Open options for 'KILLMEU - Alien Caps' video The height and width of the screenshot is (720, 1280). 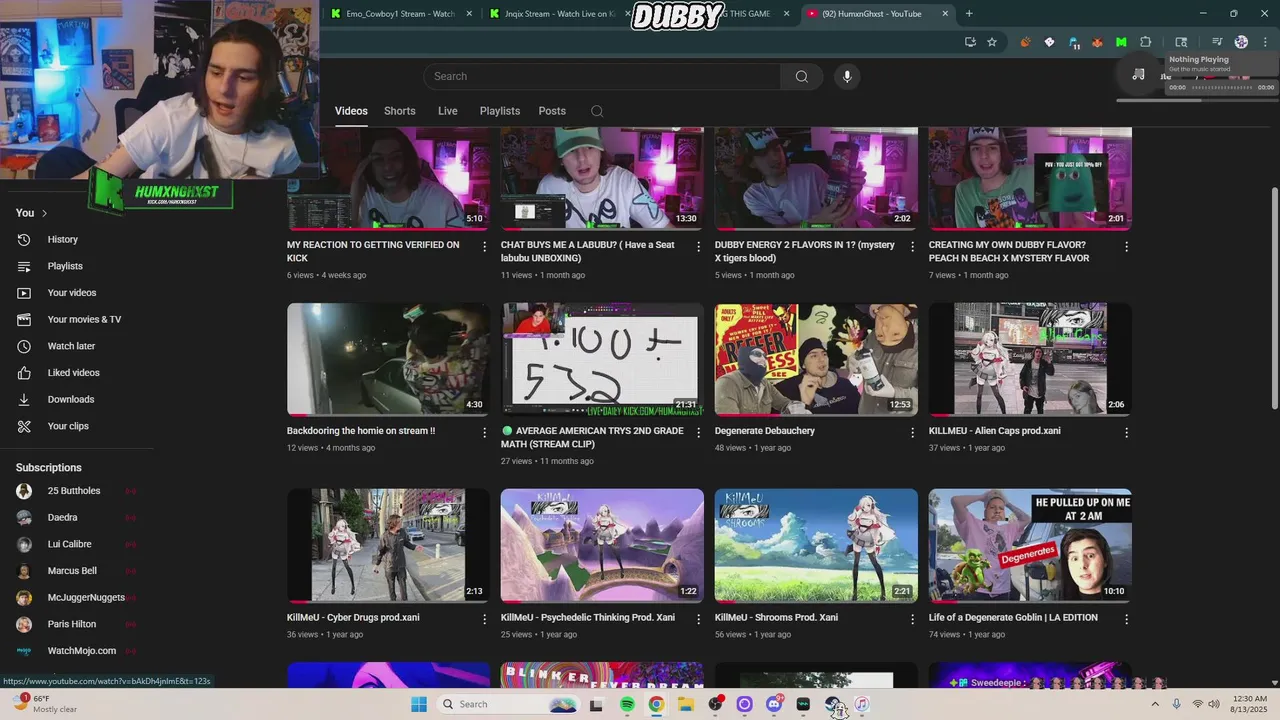click(x=1126, y=432)
